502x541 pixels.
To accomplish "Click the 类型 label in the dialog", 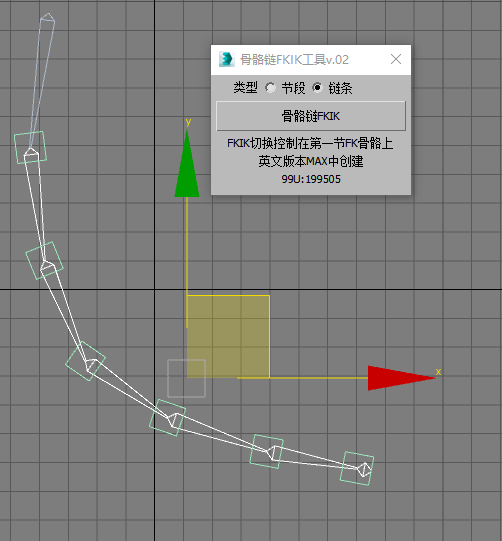I will click(245, 88).
